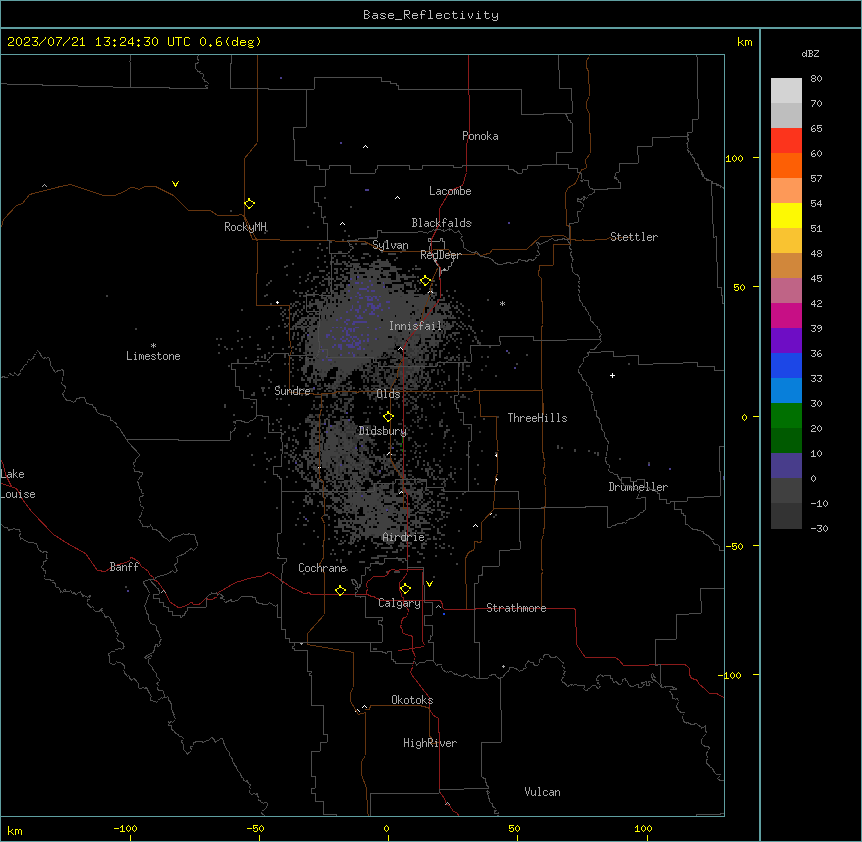Click the 50 tick on right axis
Viewport: 862px width, 842px height.
coord(739,287)
